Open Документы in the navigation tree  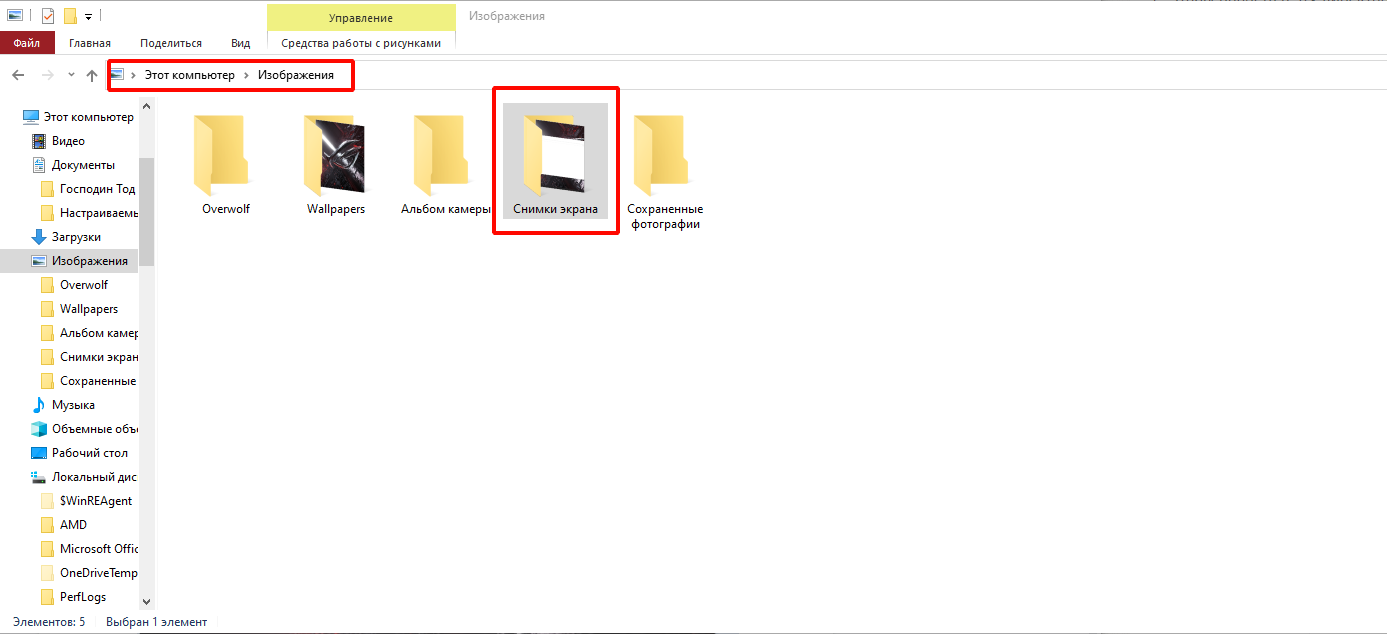(84, 165)
